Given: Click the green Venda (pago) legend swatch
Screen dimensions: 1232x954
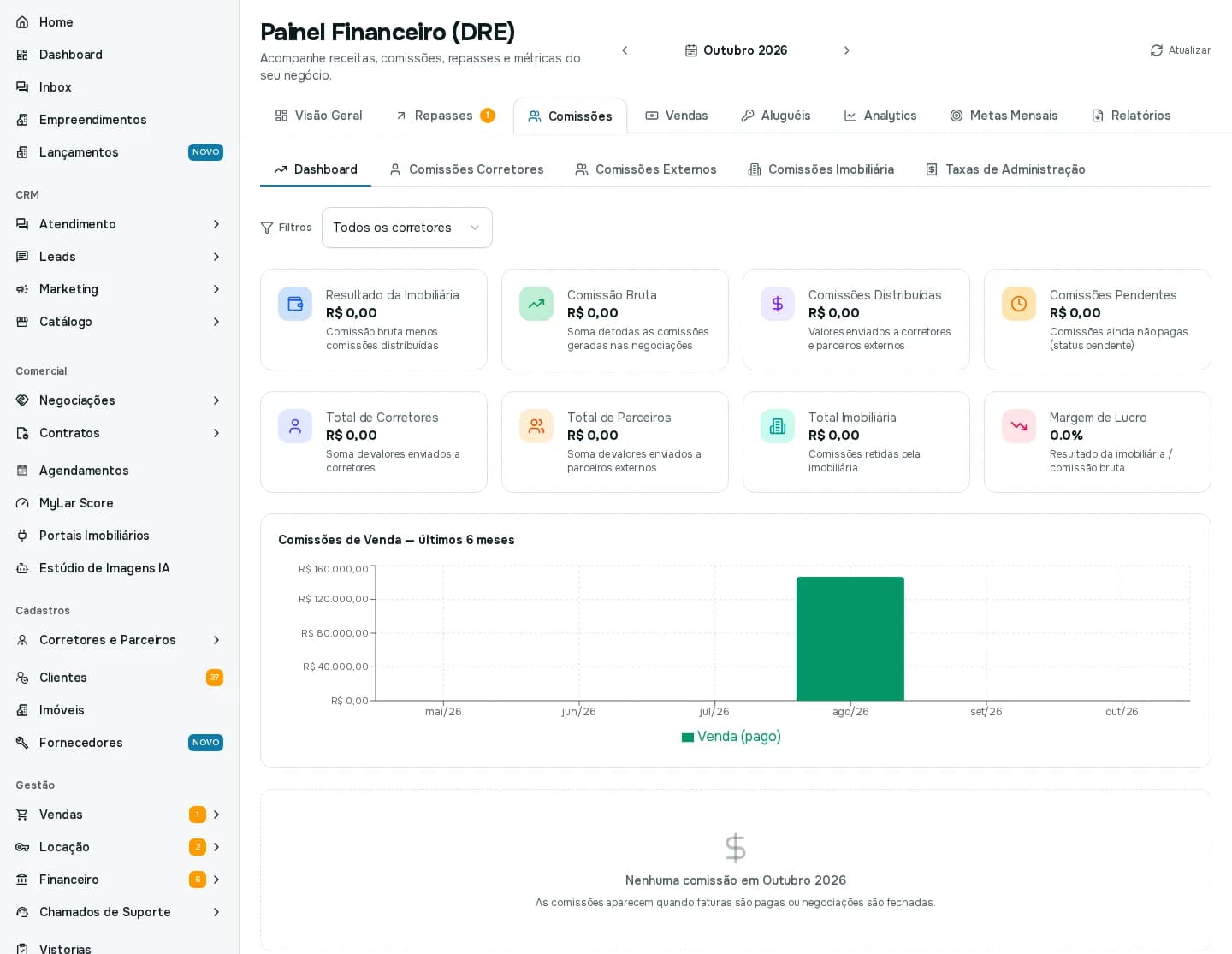Looking at the screenshot, I should pos(688,737).
